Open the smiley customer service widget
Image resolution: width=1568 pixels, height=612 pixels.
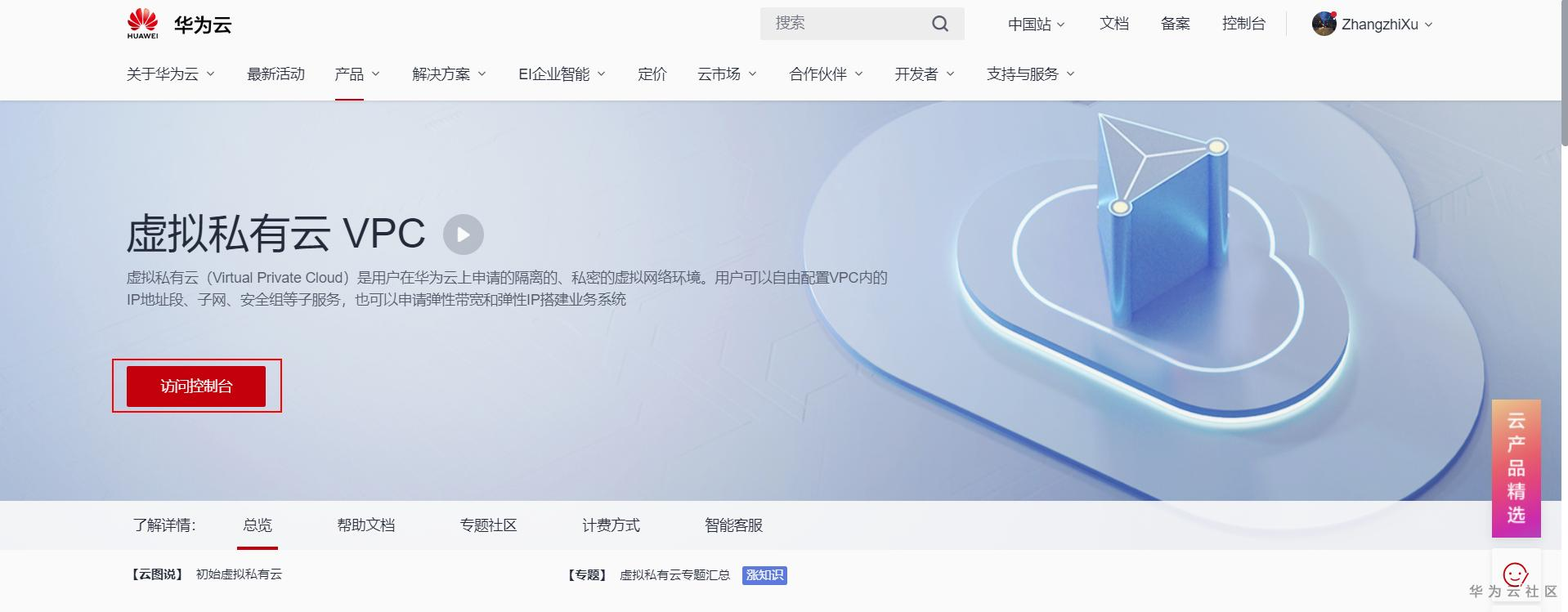point(1516,574)
